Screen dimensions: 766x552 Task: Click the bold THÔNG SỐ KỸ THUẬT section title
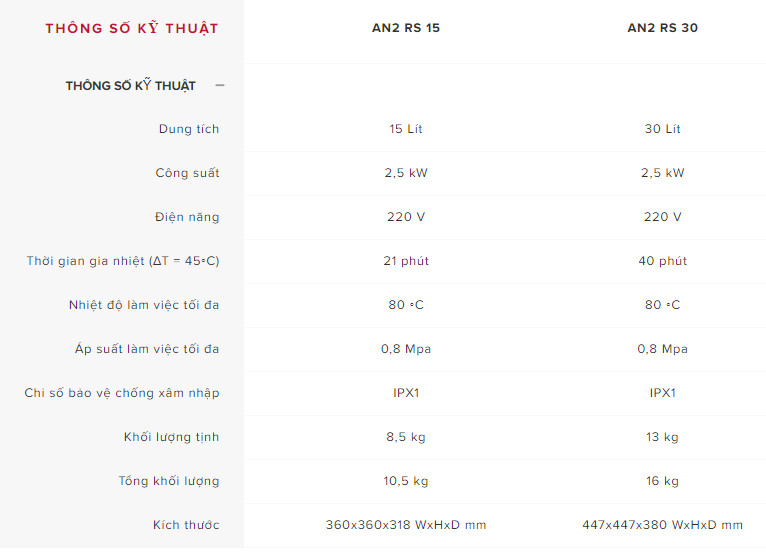coord(131,86)
